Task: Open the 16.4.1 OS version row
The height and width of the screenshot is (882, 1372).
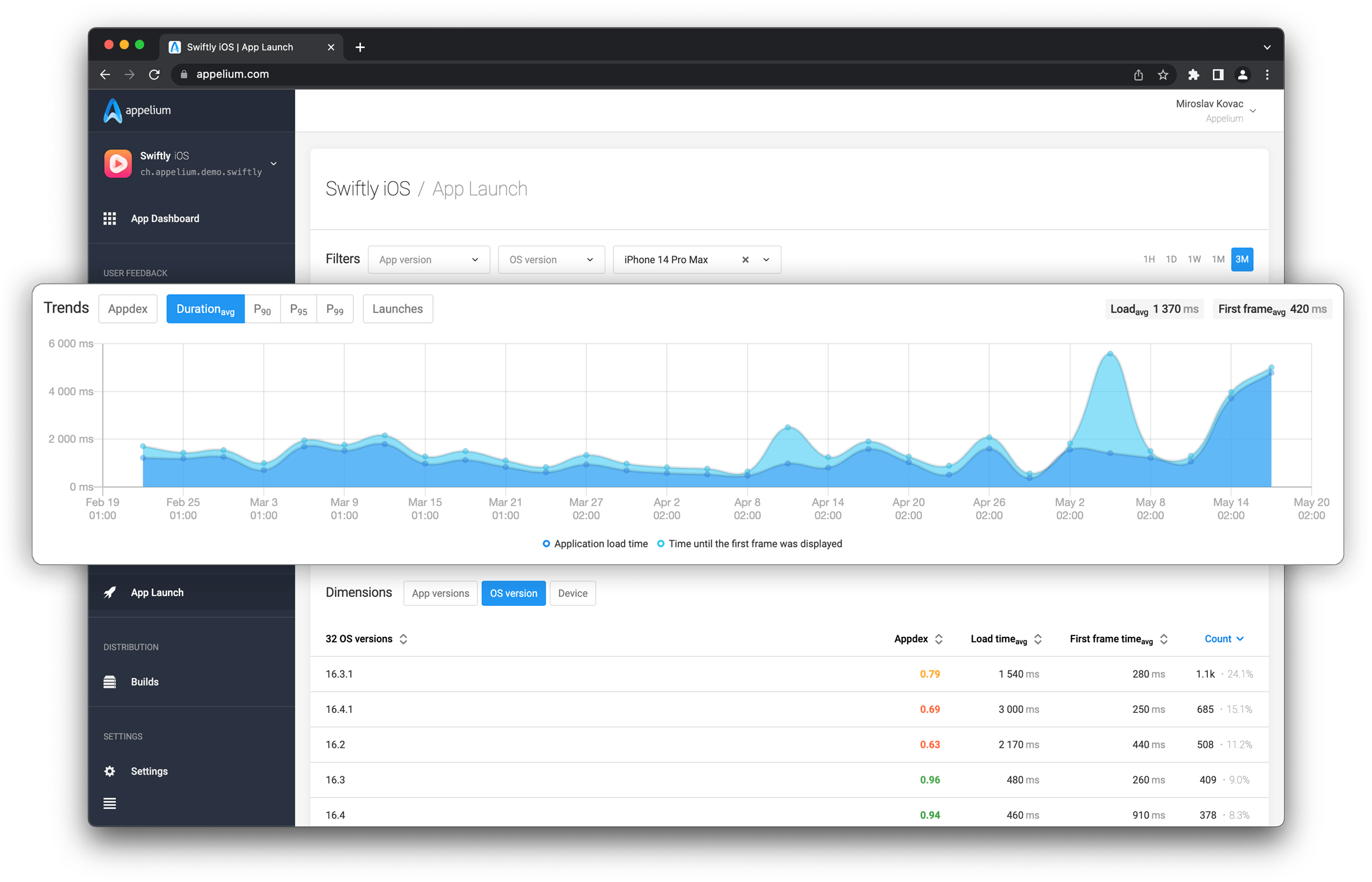Action: point(789,709)
